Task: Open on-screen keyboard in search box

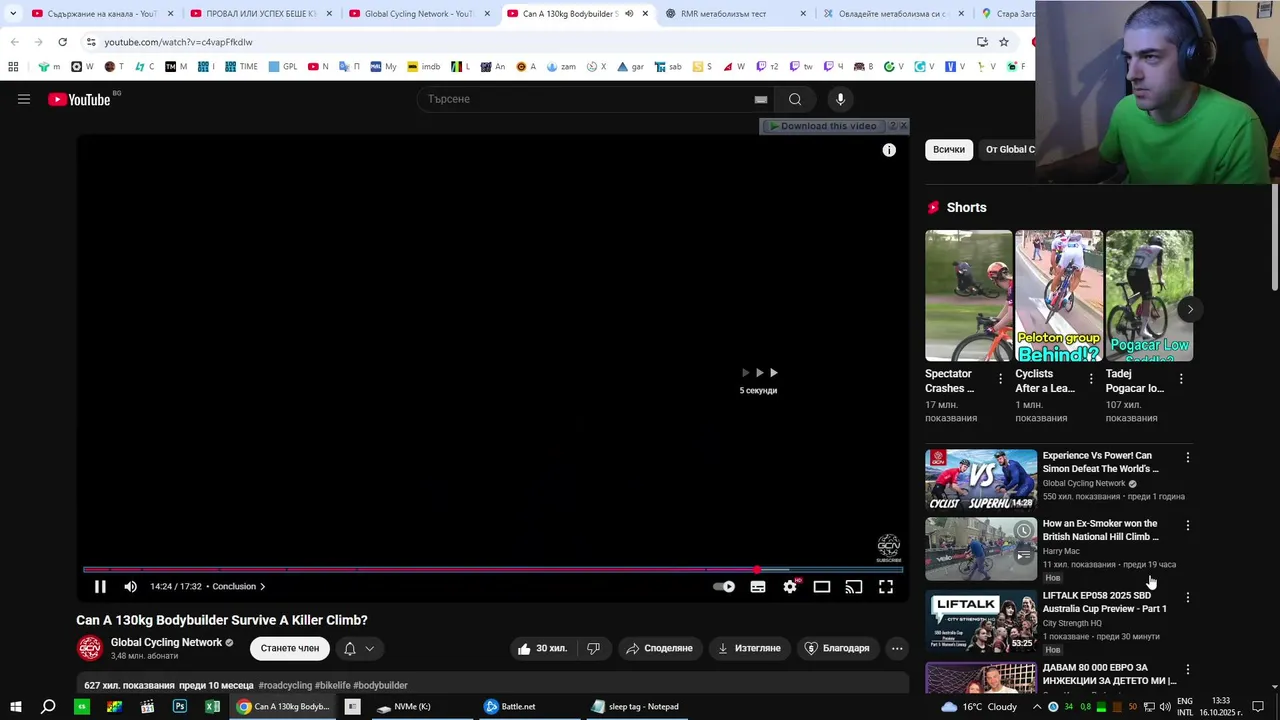Action: (x=761, y=99)
